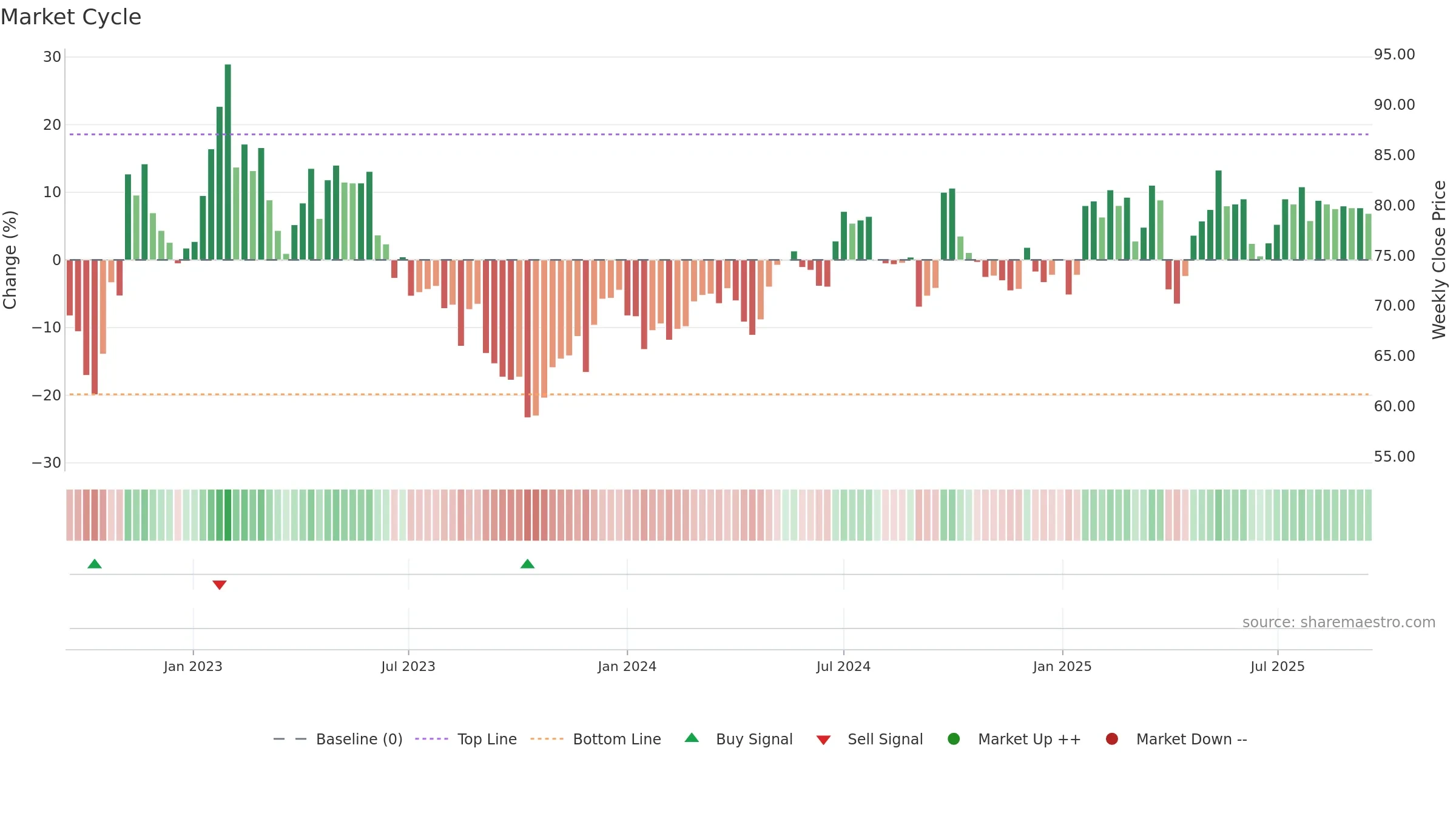Click the 30 tick on change axis
The height and width of the screenshot is (819, 1456).
point(52,57)
